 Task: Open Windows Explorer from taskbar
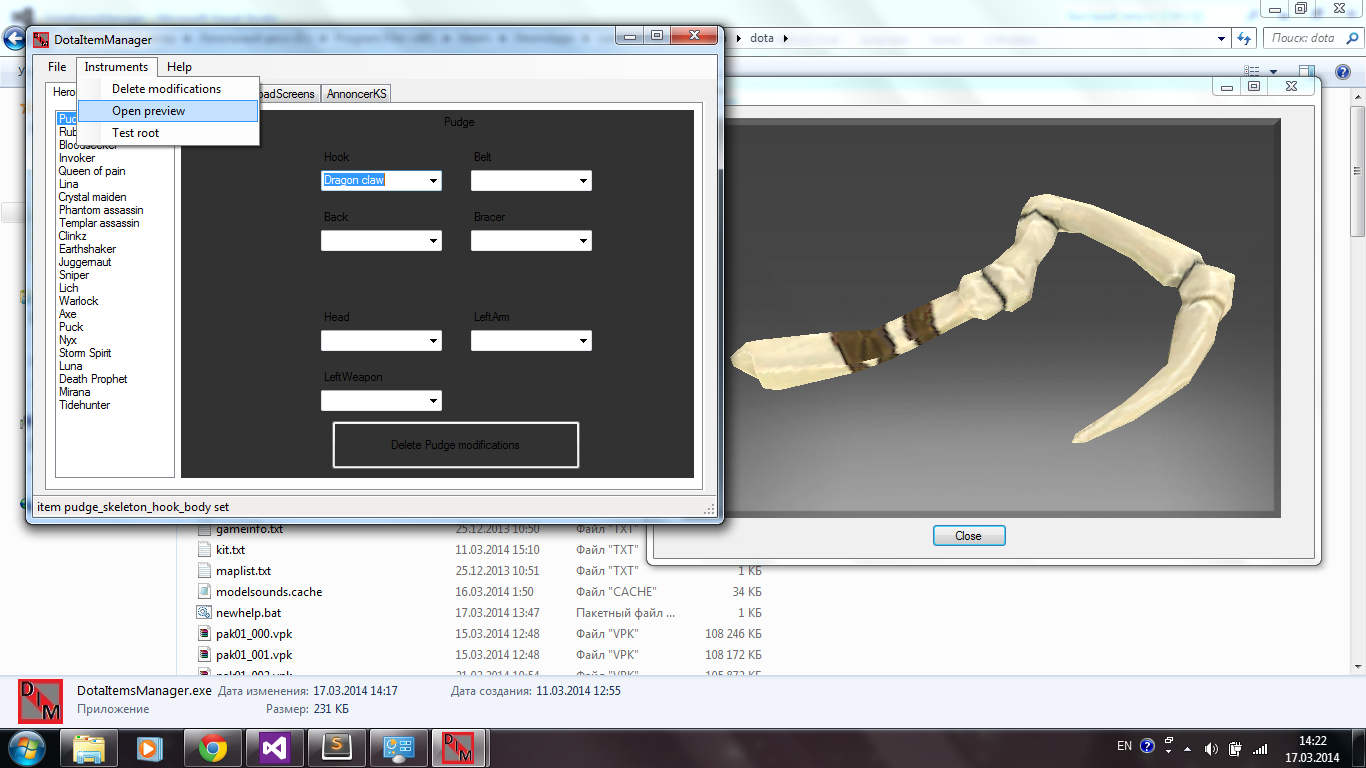click(90, 747)
